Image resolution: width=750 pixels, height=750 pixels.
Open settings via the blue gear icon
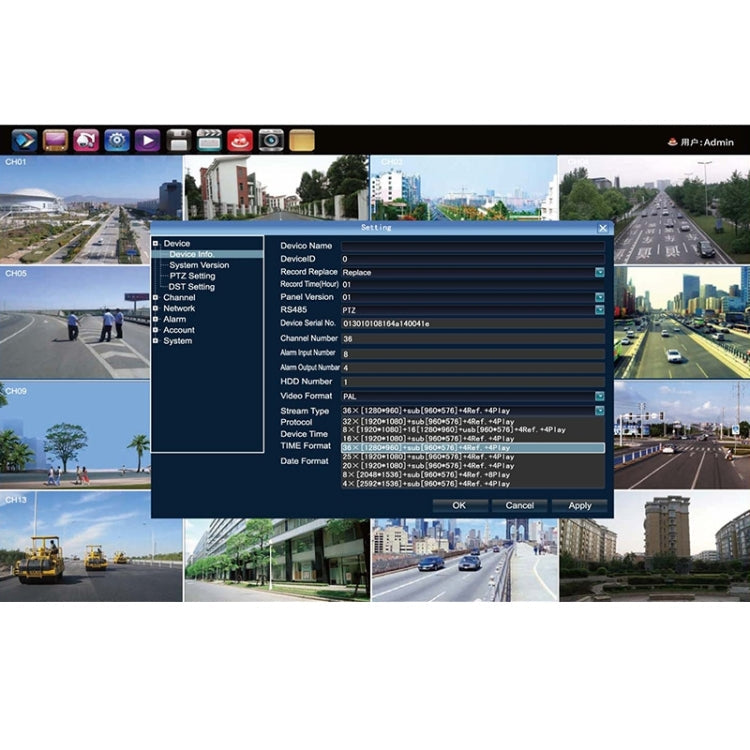(117, 140)
